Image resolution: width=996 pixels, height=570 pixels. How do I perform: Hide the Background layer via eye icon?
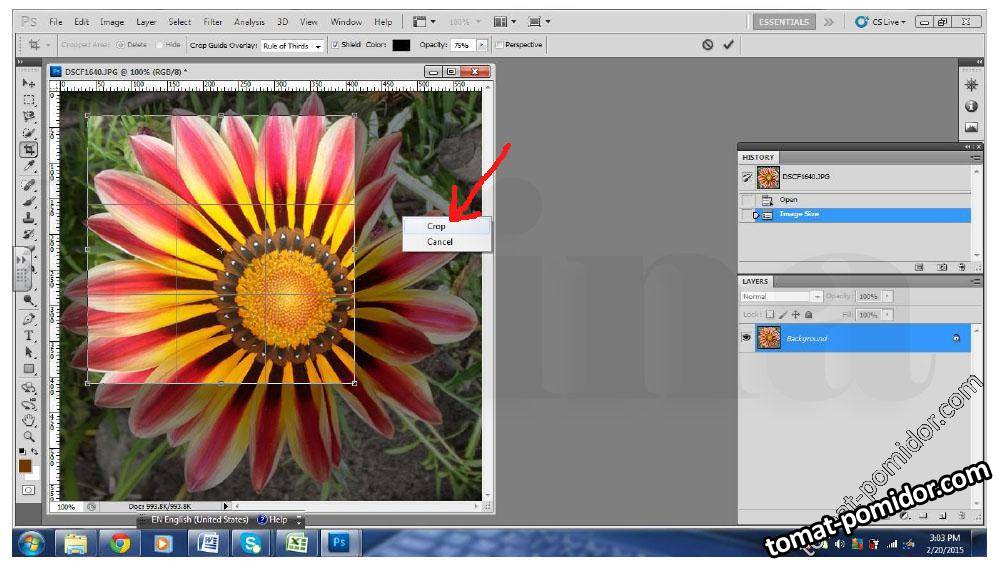746,338
